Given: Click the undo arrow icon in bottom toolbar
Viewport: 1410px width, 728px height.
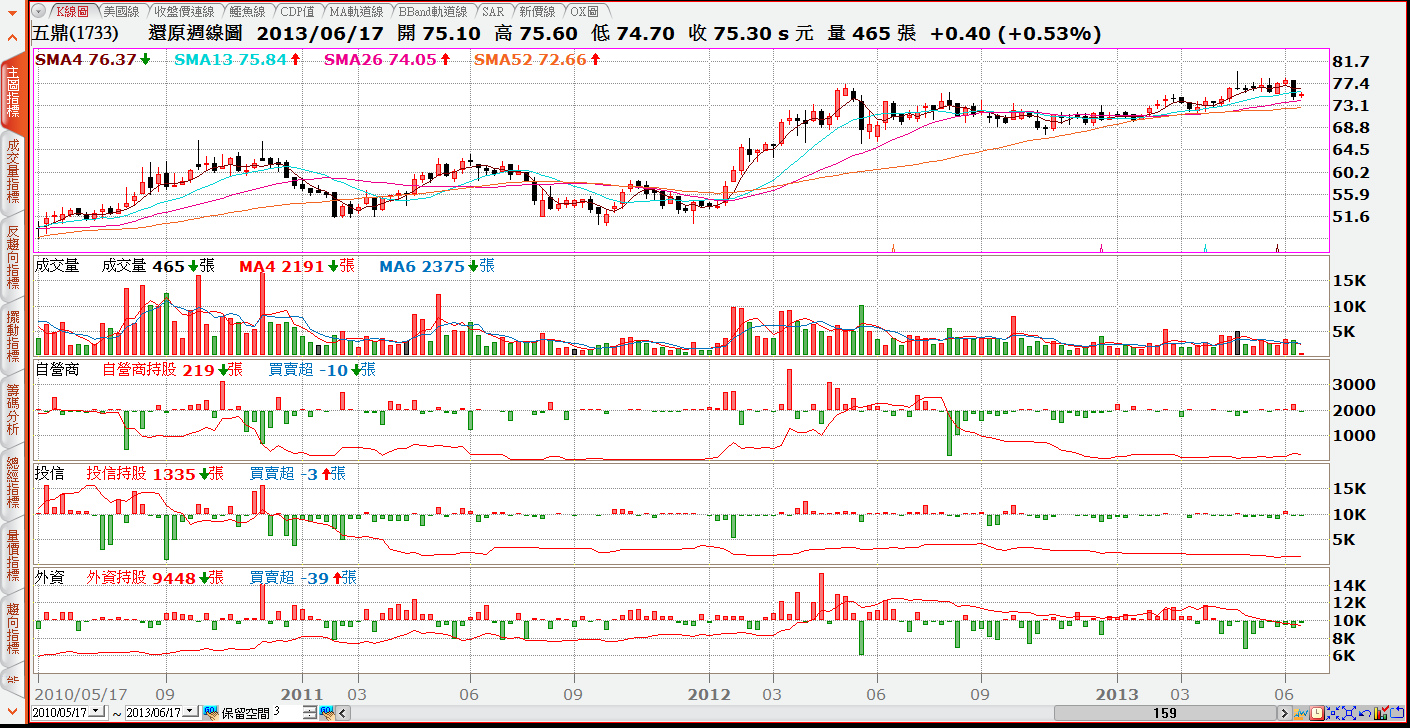Looking at the screenshot, I should pos(1365,713).
